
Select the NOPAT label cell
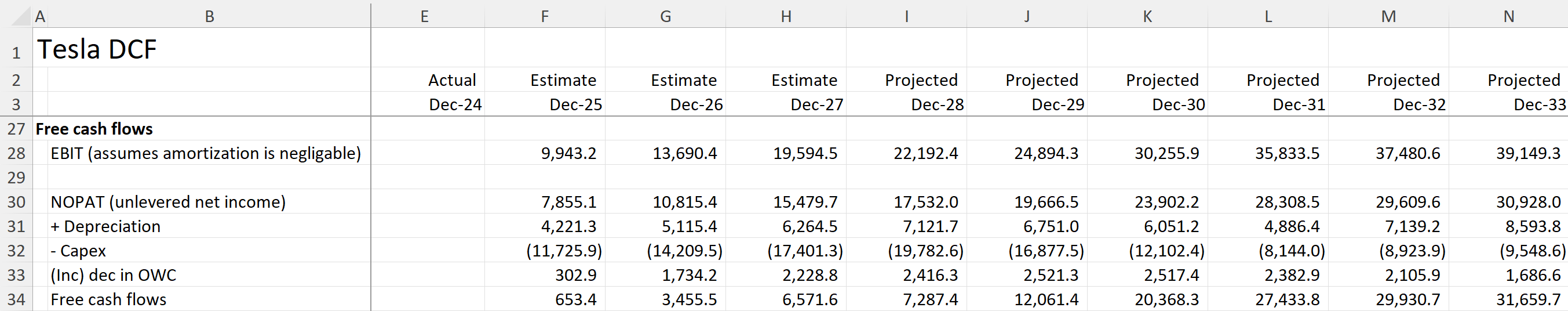(168, 202)
